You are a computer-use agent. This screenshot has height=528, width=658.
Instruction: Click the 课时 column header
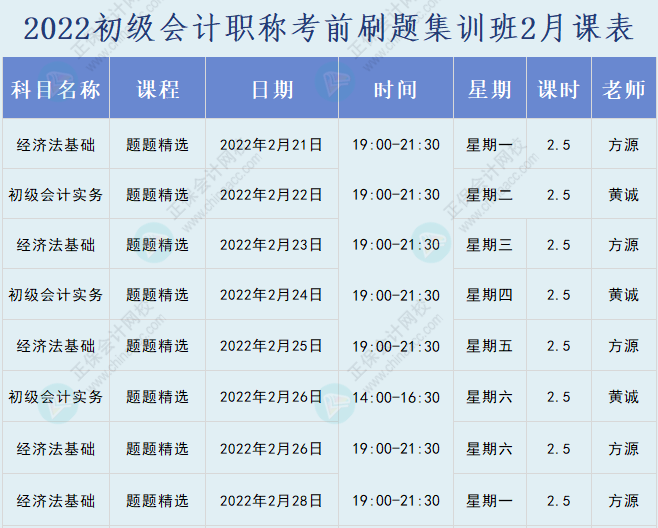point(559,90)
